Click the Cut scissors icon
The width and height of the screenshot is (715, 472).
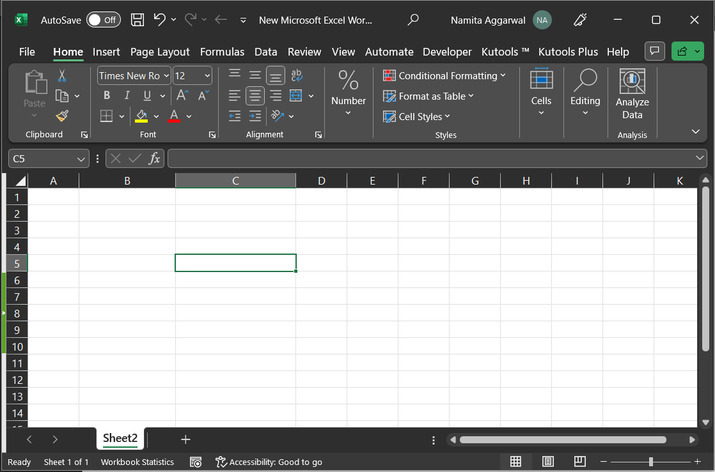pyautogui.click(x=62, y=76)
